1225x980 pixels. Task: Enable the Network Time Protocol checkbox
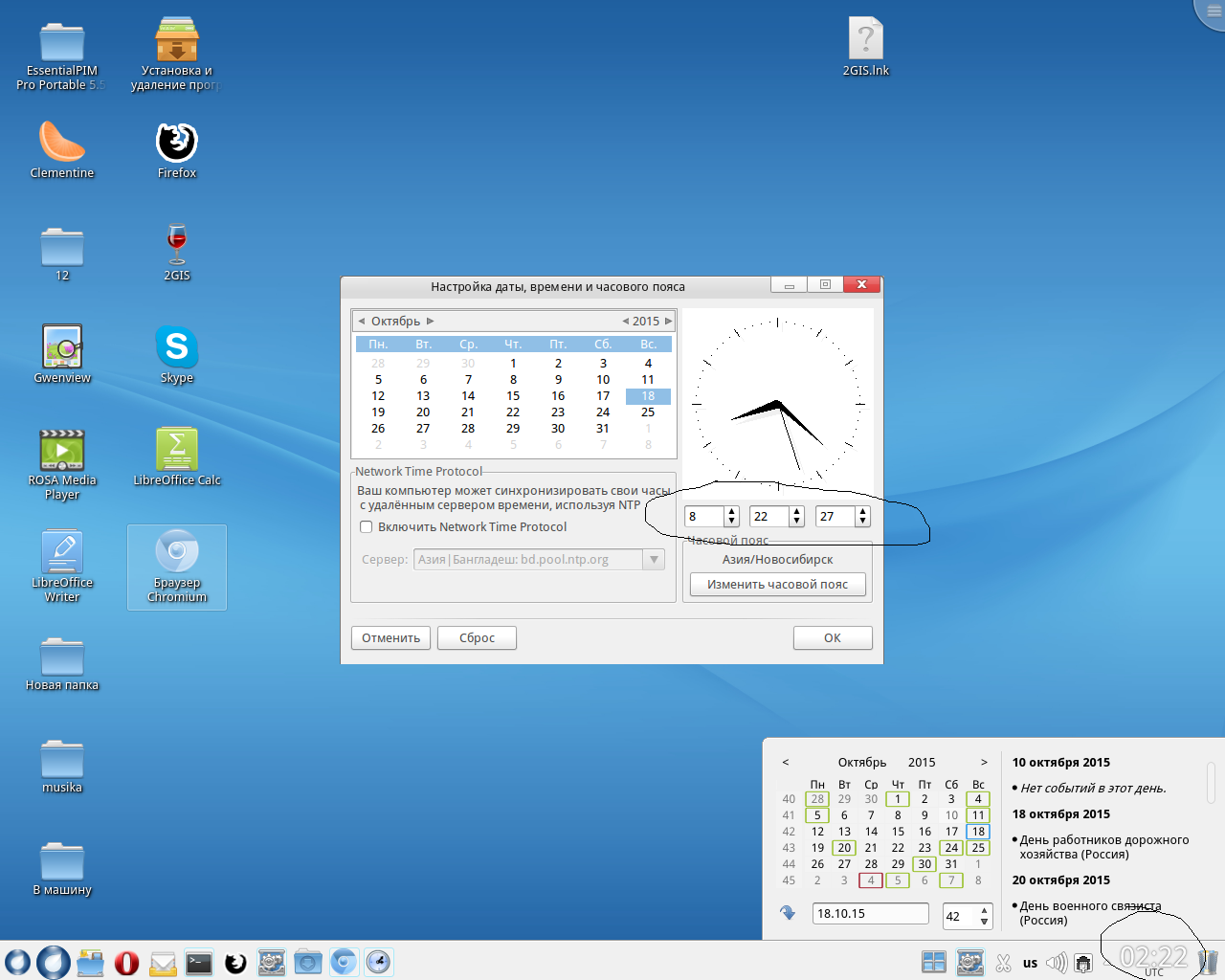point(367,527)
